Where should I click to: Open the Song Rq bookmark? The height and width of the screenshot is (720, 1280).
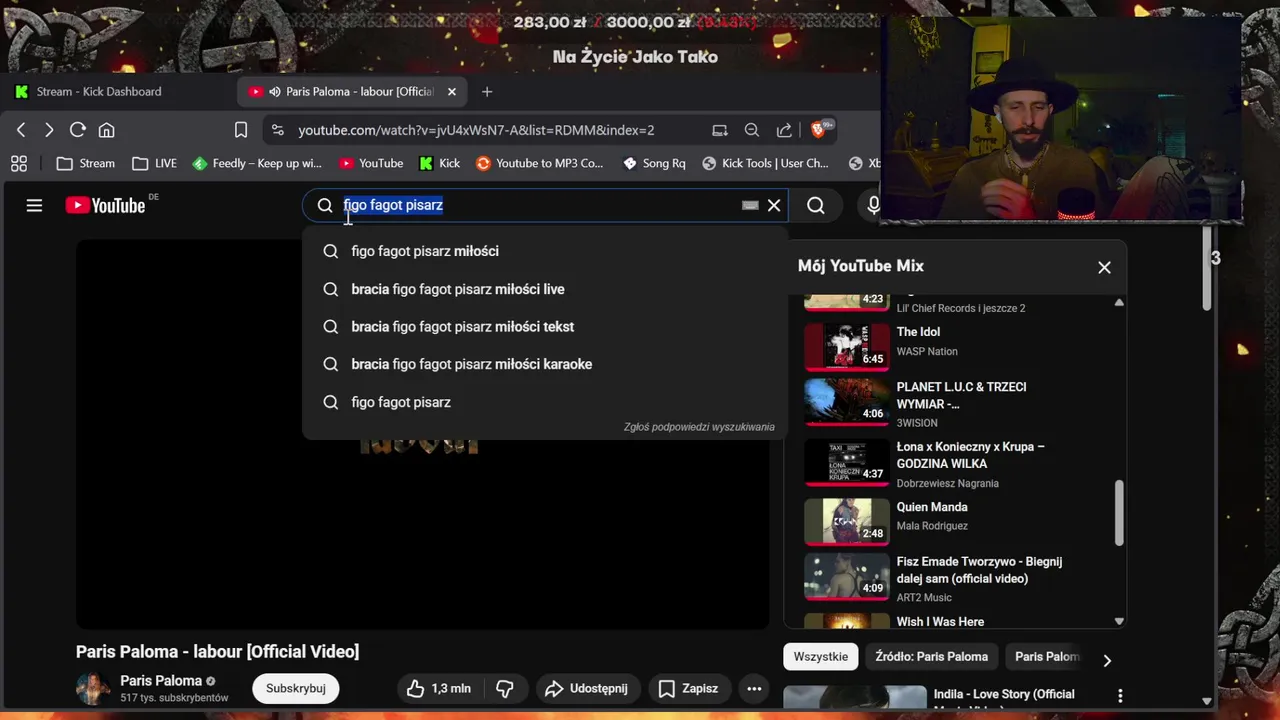655,163
